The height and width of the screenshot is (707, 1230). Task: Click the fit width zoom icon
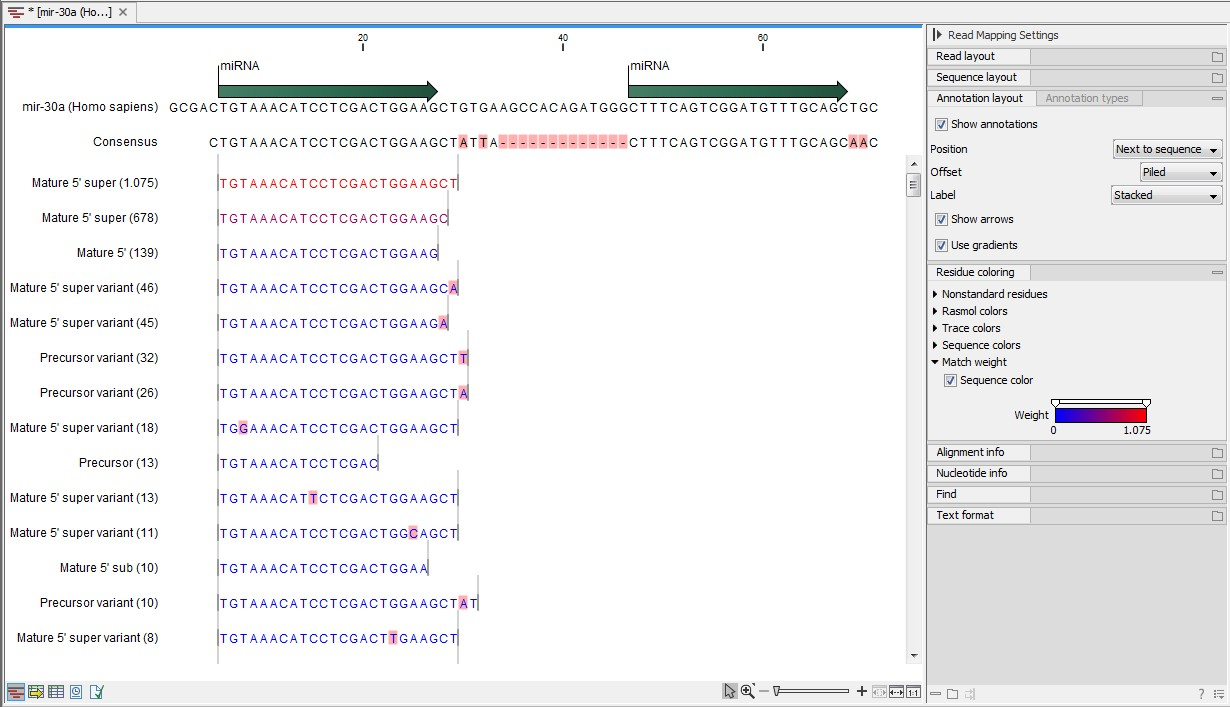[x=896, y=692]
